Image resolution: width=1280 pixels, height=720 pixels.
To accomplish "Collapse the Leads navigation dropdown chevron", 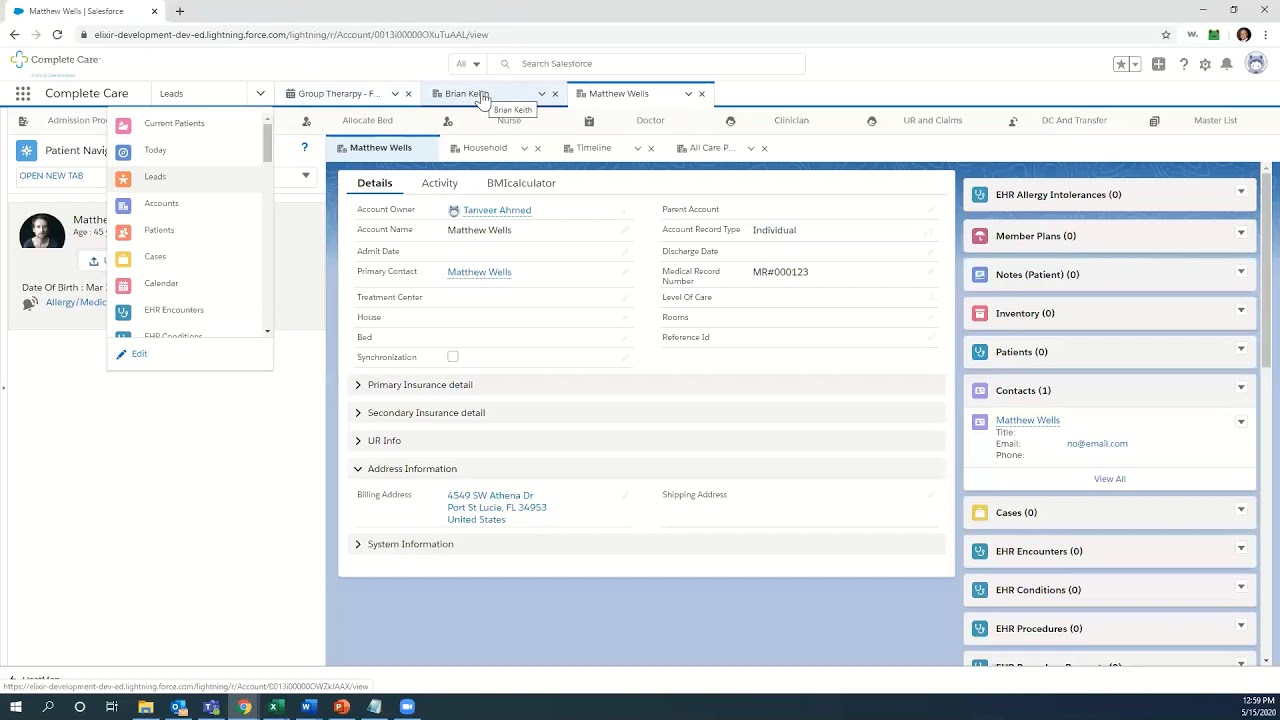I will pos(260,94).
